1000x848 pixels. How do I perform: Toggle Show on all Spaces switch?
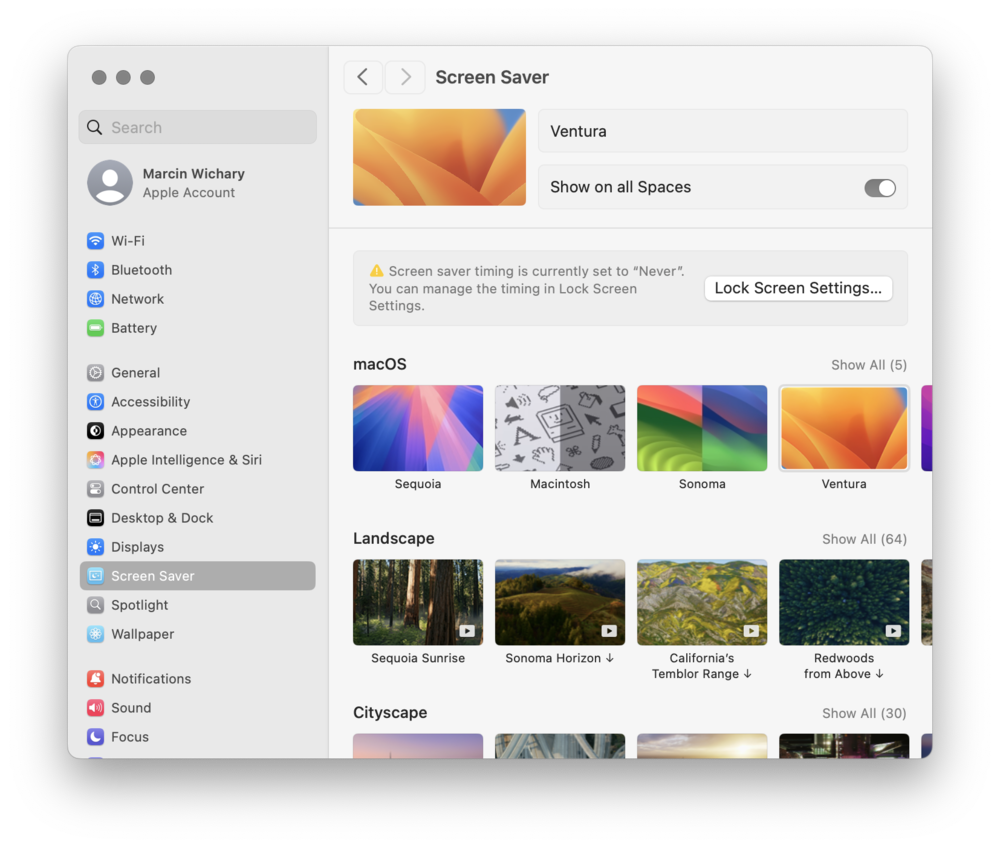pos(880,187)
